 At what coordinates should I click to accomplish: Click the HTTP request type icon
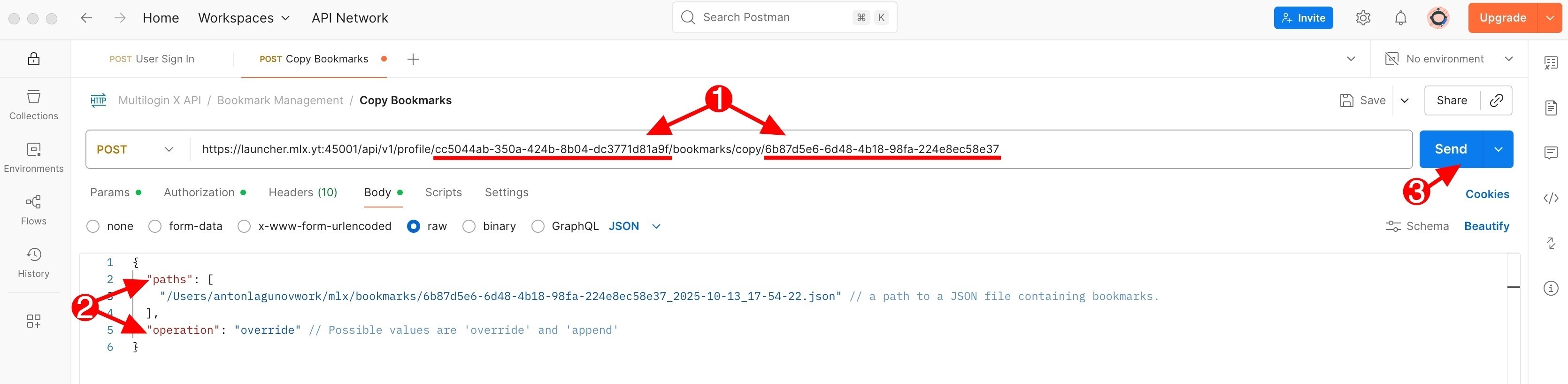click(x=99, y=100)
